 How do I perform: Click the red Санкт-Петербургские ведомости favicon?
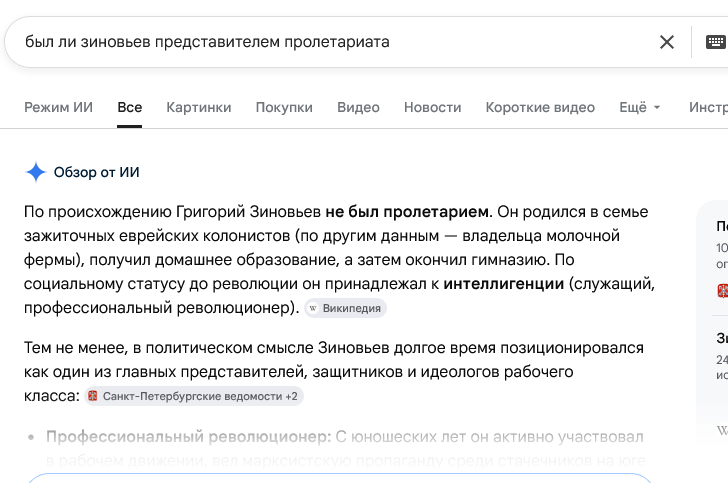93,396
